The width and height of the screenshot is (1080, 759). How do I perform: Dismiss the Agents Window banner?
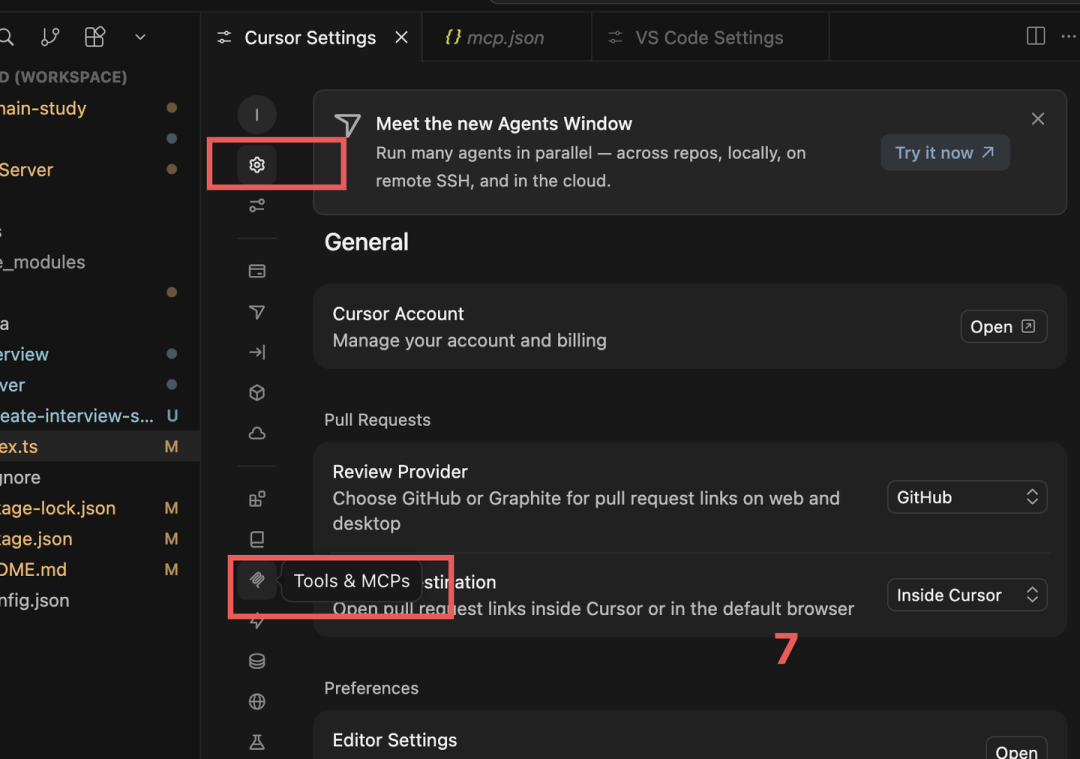click(x=1038, y=118)
